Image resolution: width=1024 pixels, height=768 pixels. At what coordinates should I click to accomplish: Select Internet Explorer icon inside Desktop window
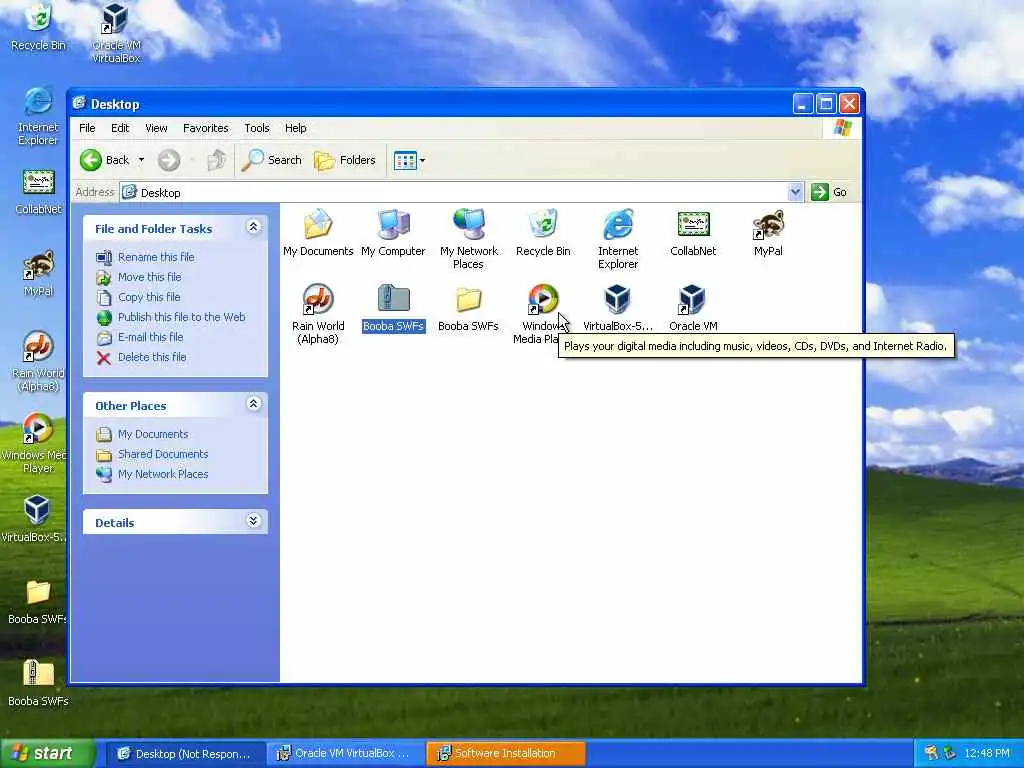point(618,239)
